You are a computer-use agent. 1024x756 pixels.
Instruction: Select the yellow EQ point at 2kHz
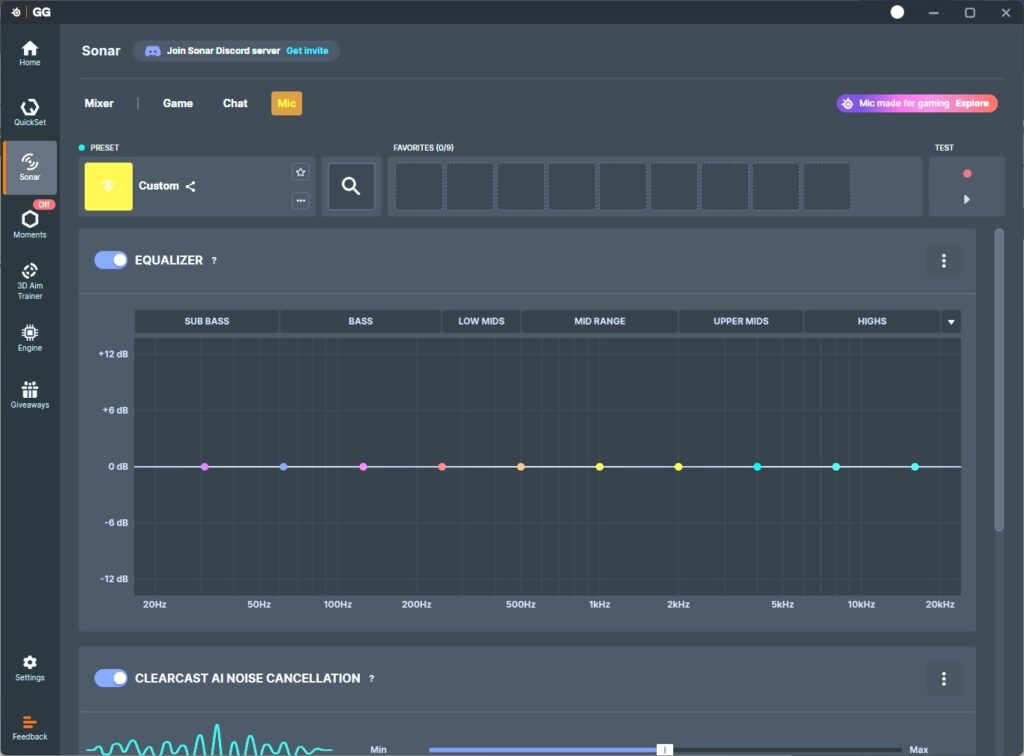point(679,467)
